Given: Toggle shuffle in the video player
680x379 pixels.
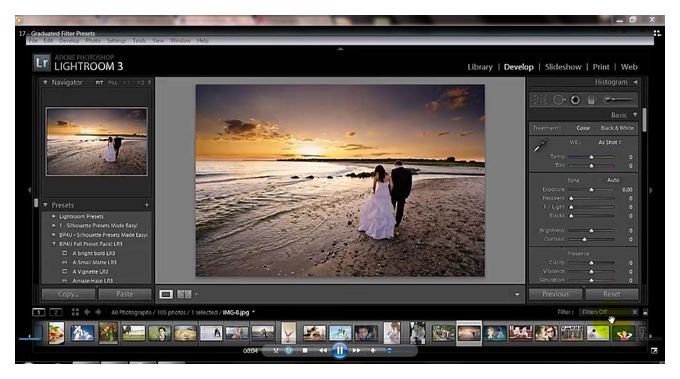Looking at the screenshot, I should tap(276, 350).
